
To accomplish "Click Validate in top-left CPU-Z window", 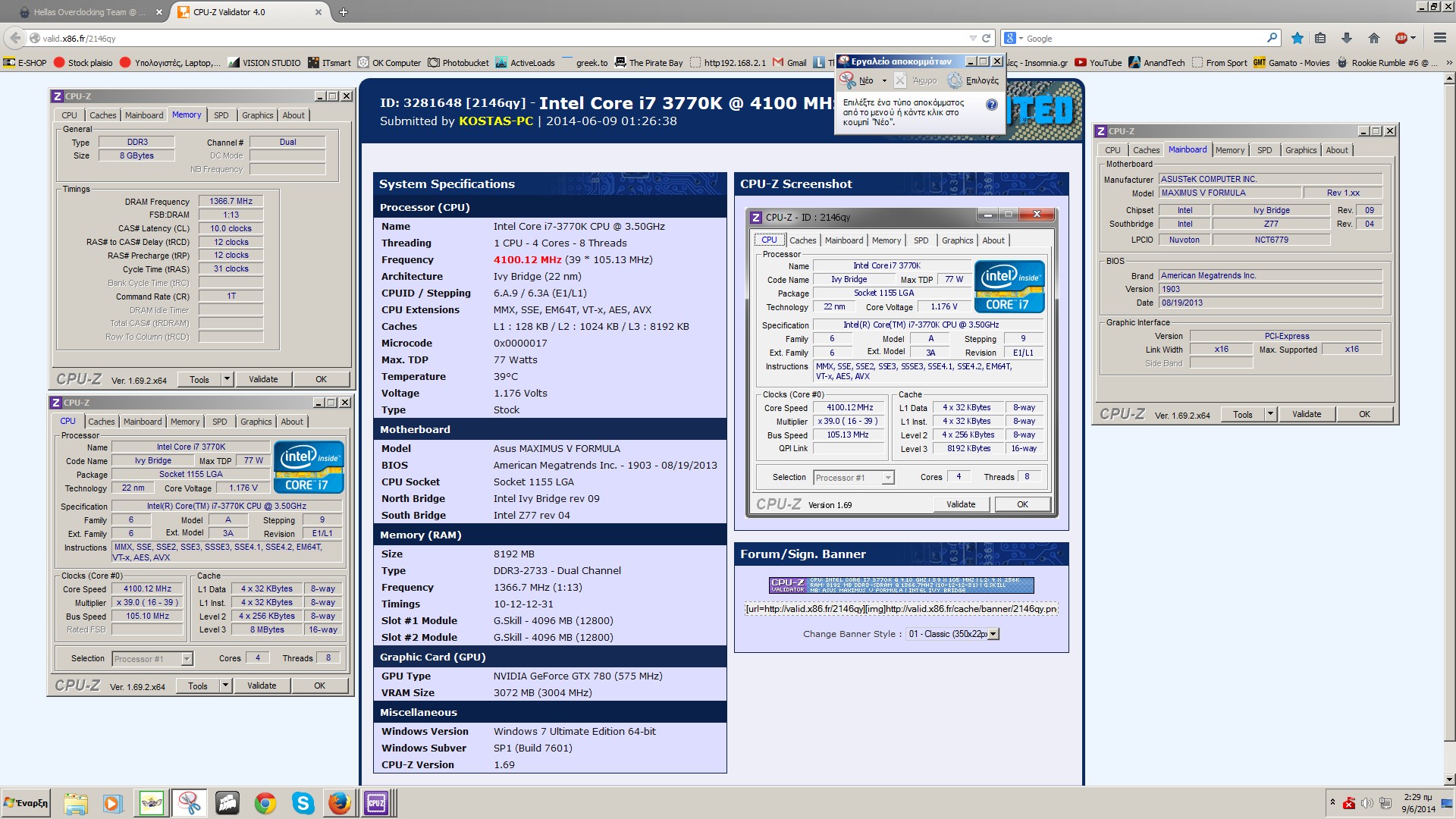I will click(x=263, y=379).
